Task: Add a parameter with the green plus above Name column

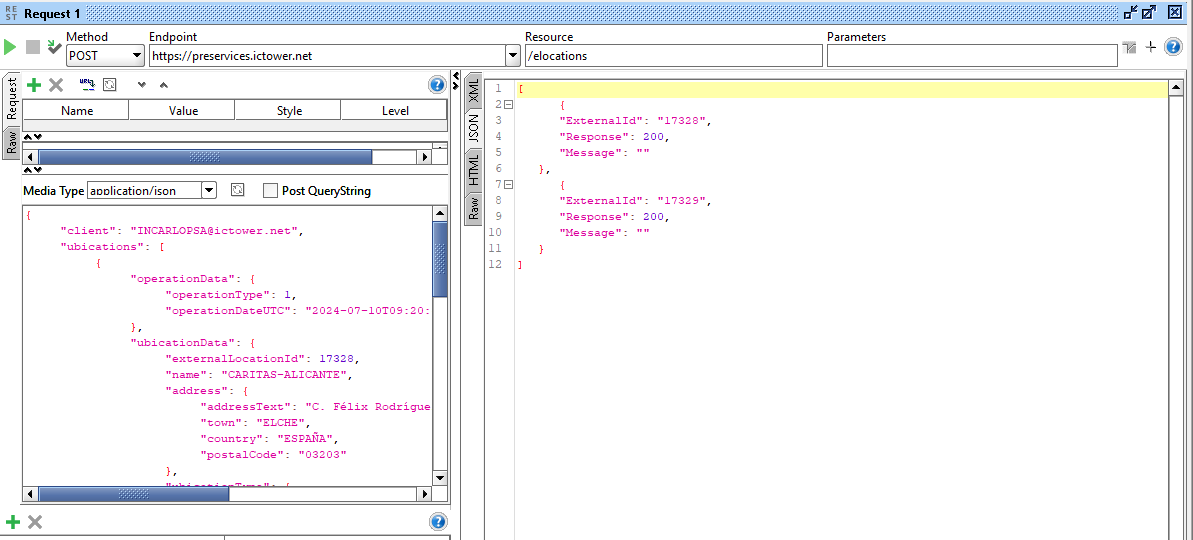Action: coord(34,85)
